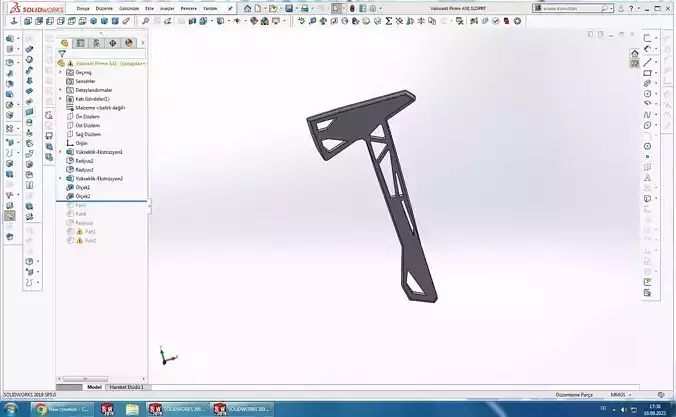Click the SOLIDWORKS search field

click(x=571, y=8)
